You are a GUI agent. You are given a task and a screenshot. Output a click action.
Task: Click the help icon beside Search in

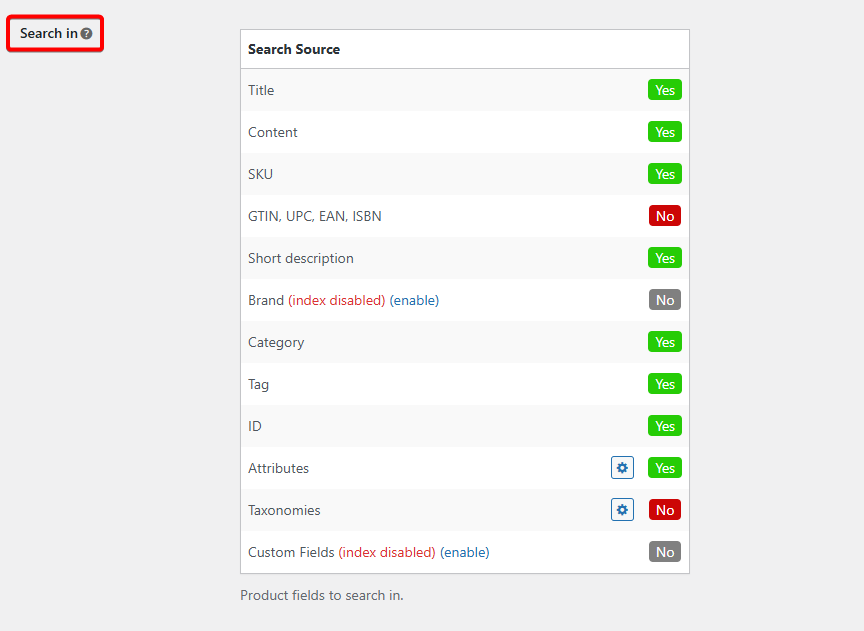click(x=87, y=34)
